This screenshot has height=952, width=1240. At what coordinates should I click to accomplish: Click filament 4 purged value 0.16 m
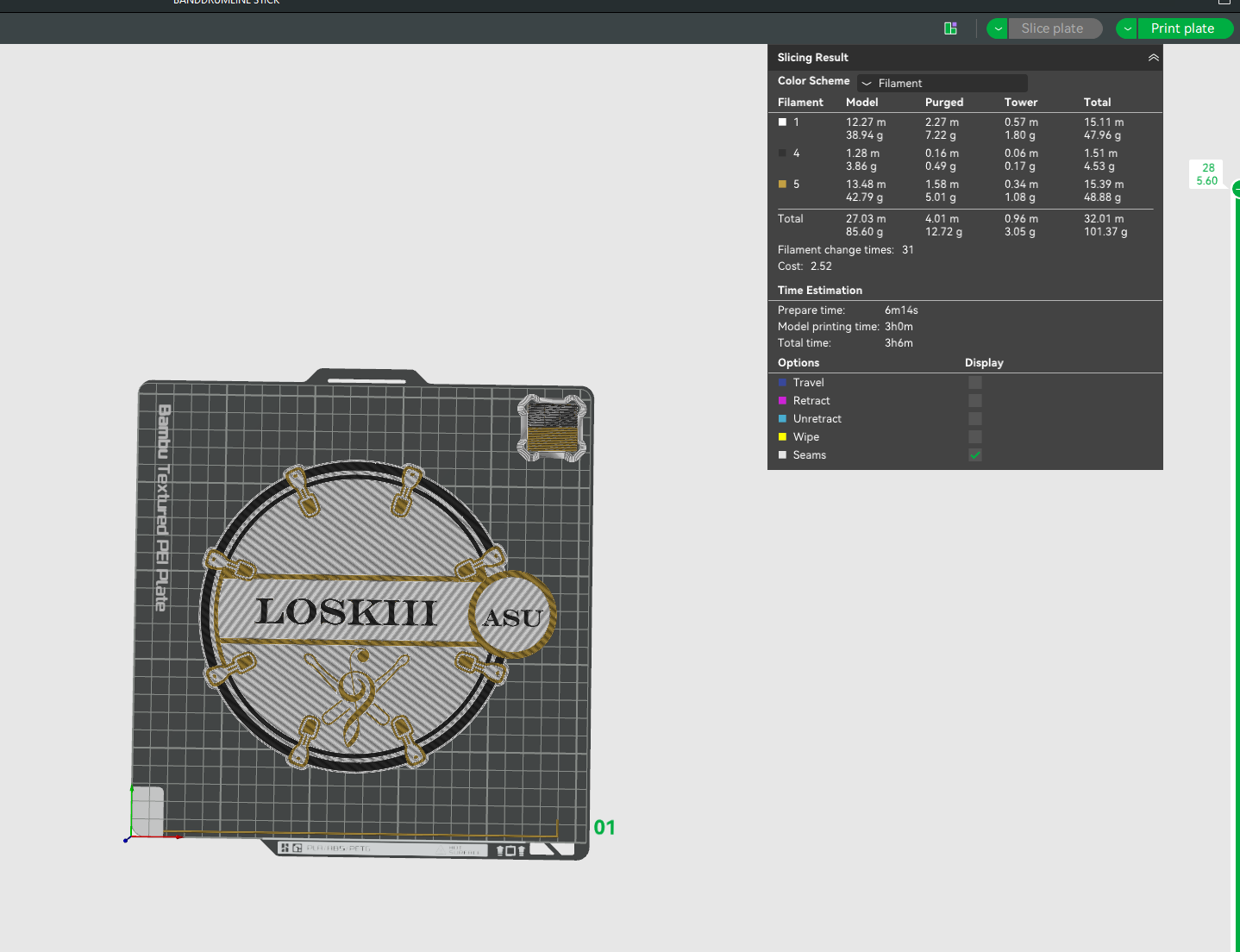point(942,153)
